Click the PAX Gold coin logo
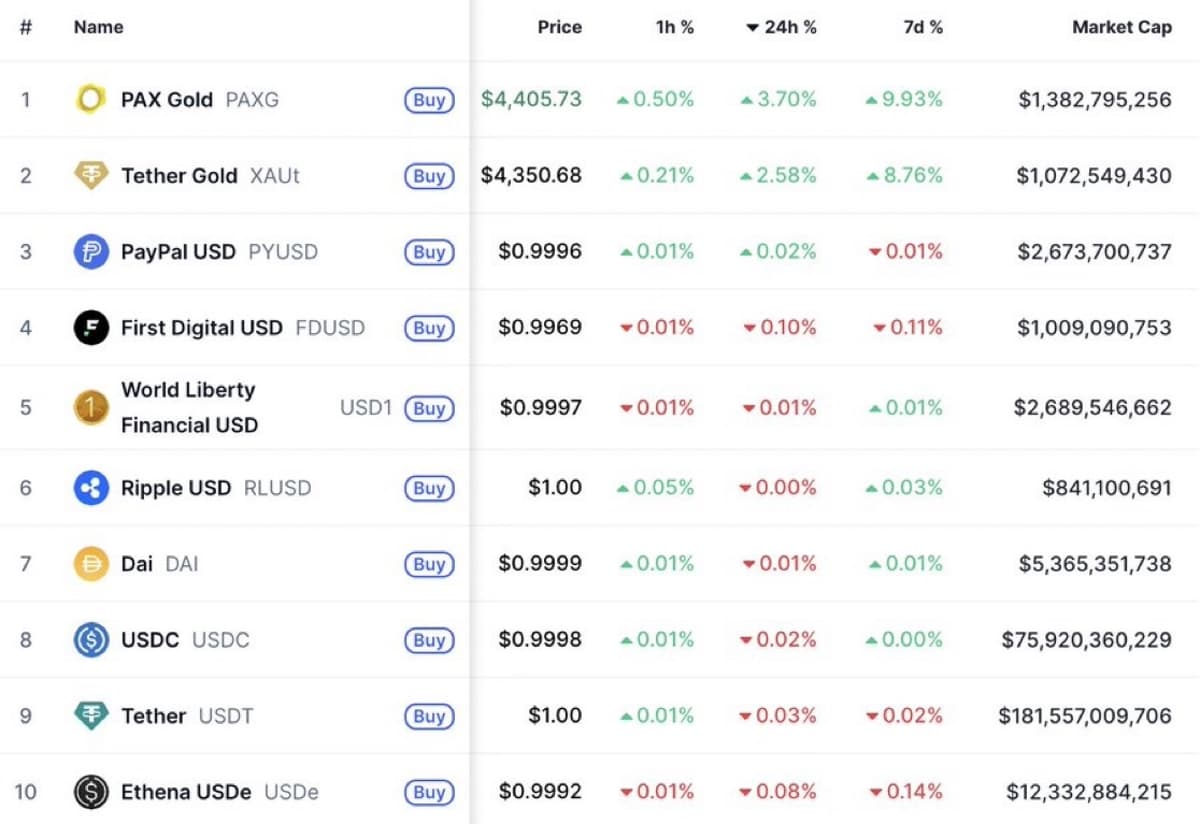The height and width of the screenshot is (824, 1200). pyautogui.click(x=90, y=100)
